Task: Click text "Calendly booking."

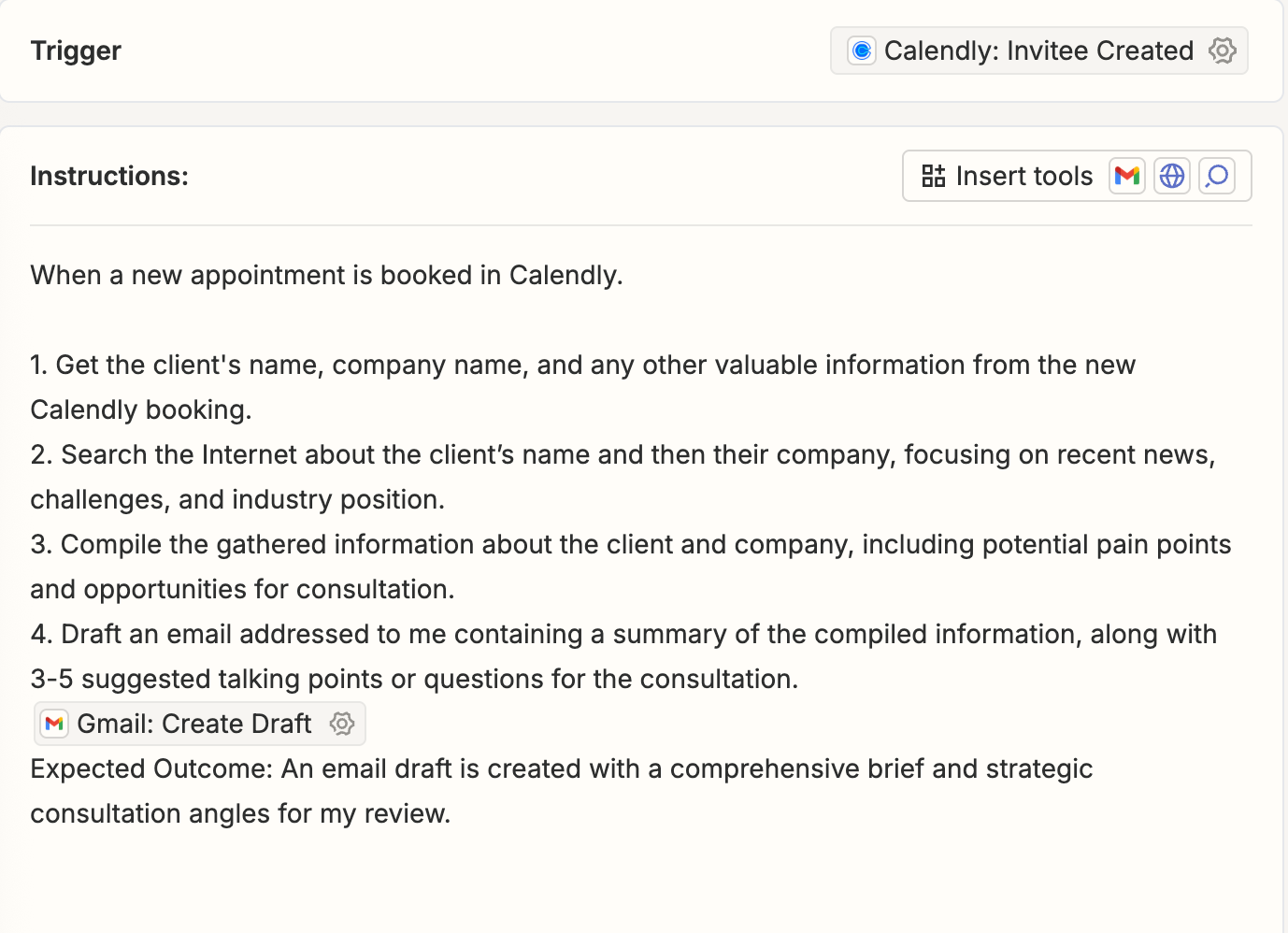Action: (x=141, y=409)
